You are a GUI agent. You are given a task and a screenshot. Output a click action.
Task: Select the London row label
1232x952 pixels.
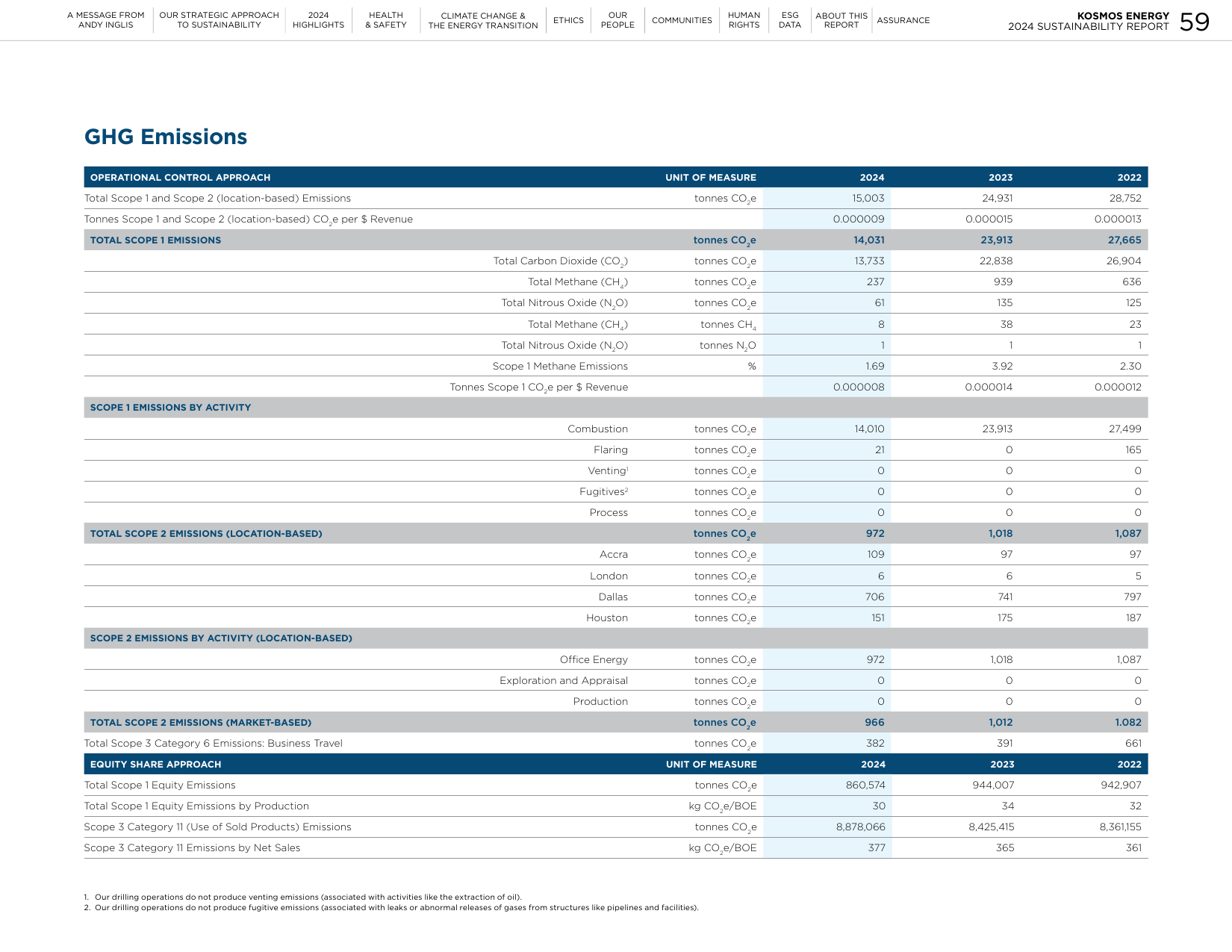pos(609,576)
